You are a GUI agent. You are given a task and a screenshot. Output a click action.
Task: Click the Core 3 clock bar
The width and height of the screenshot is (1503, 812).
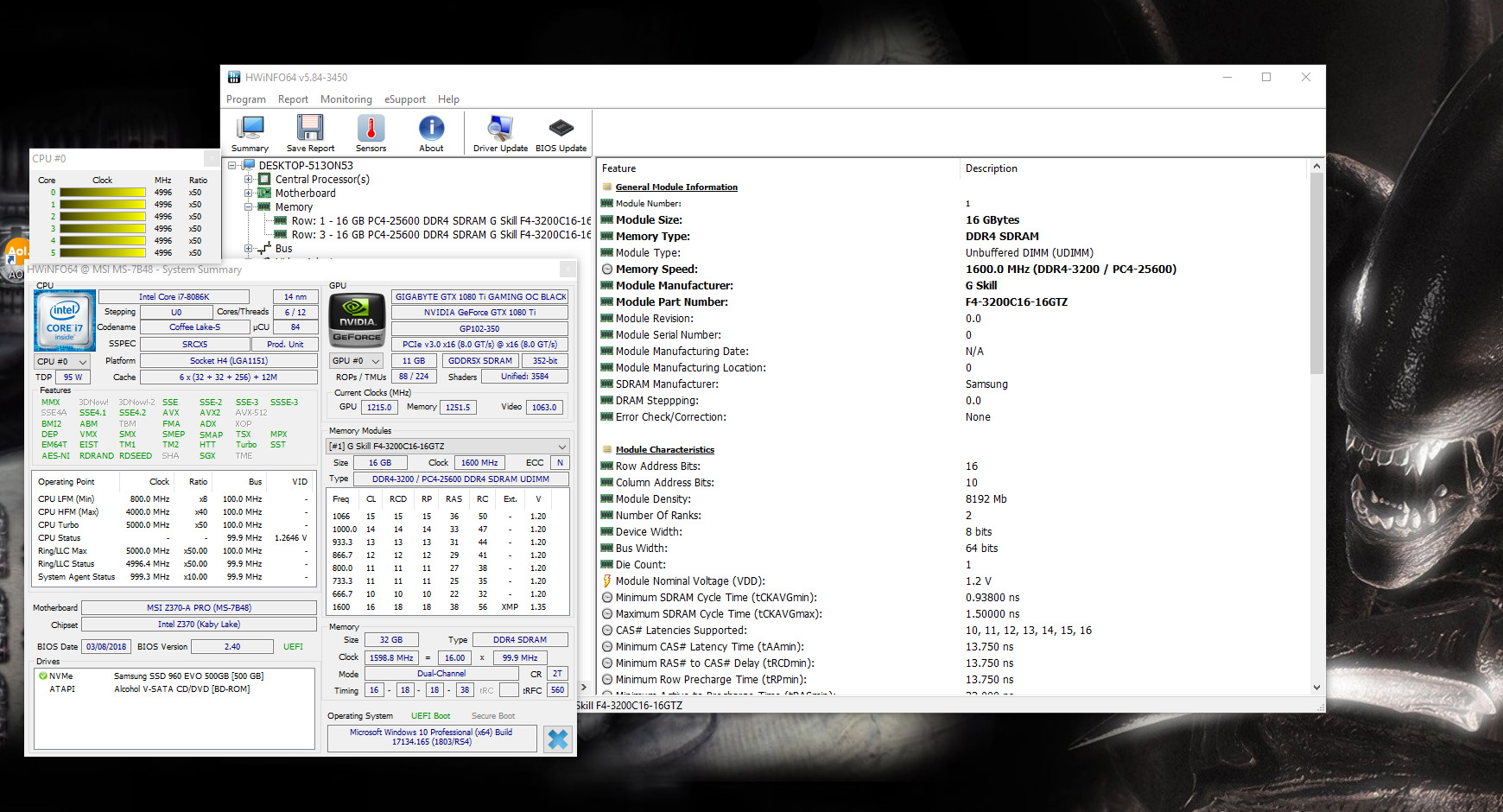click(102, 229)
